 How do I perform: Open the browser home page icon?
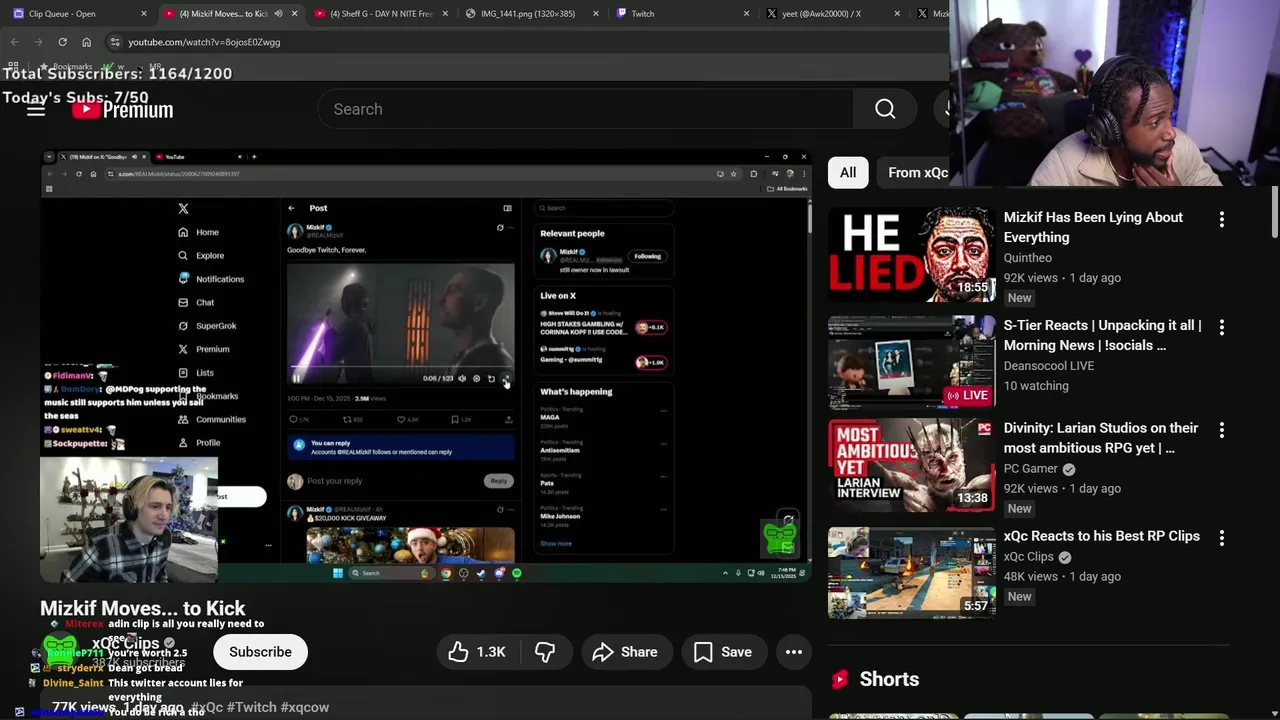coord(86,42)
